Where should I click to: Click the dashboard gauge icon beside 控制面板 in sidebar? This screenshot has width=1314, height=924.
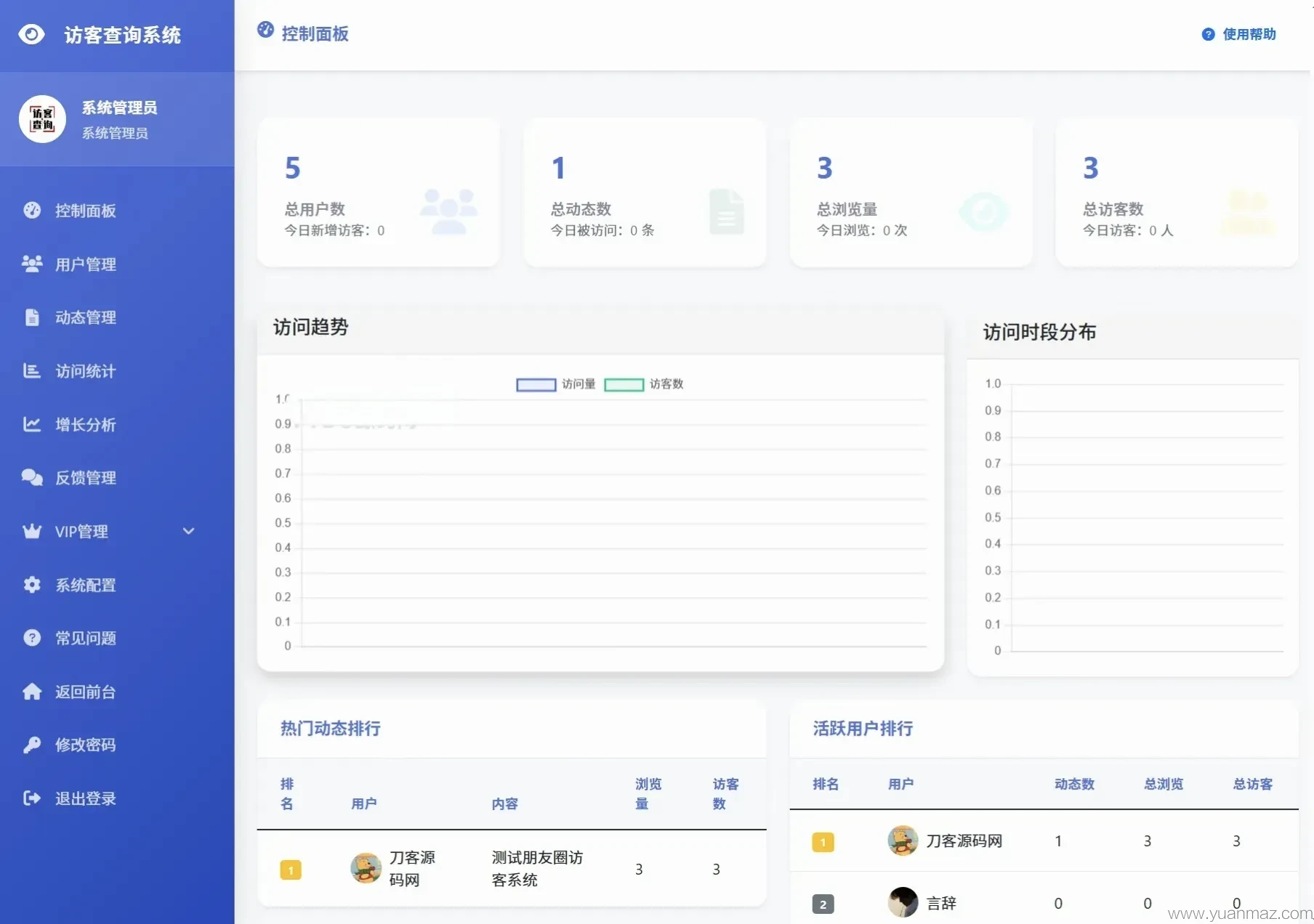(32, 210)
